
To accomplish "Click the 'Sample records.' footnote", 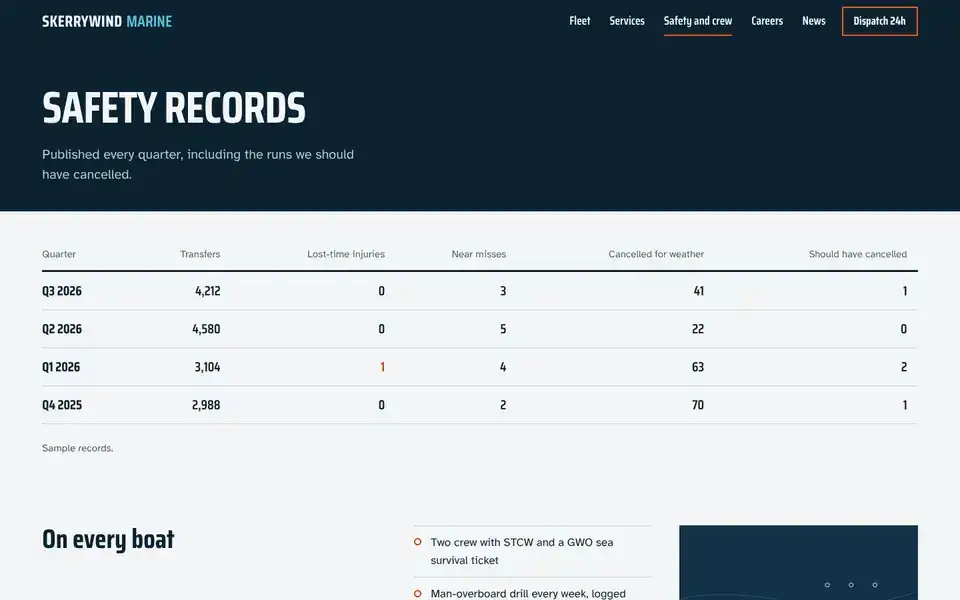I will coord(78,448).
